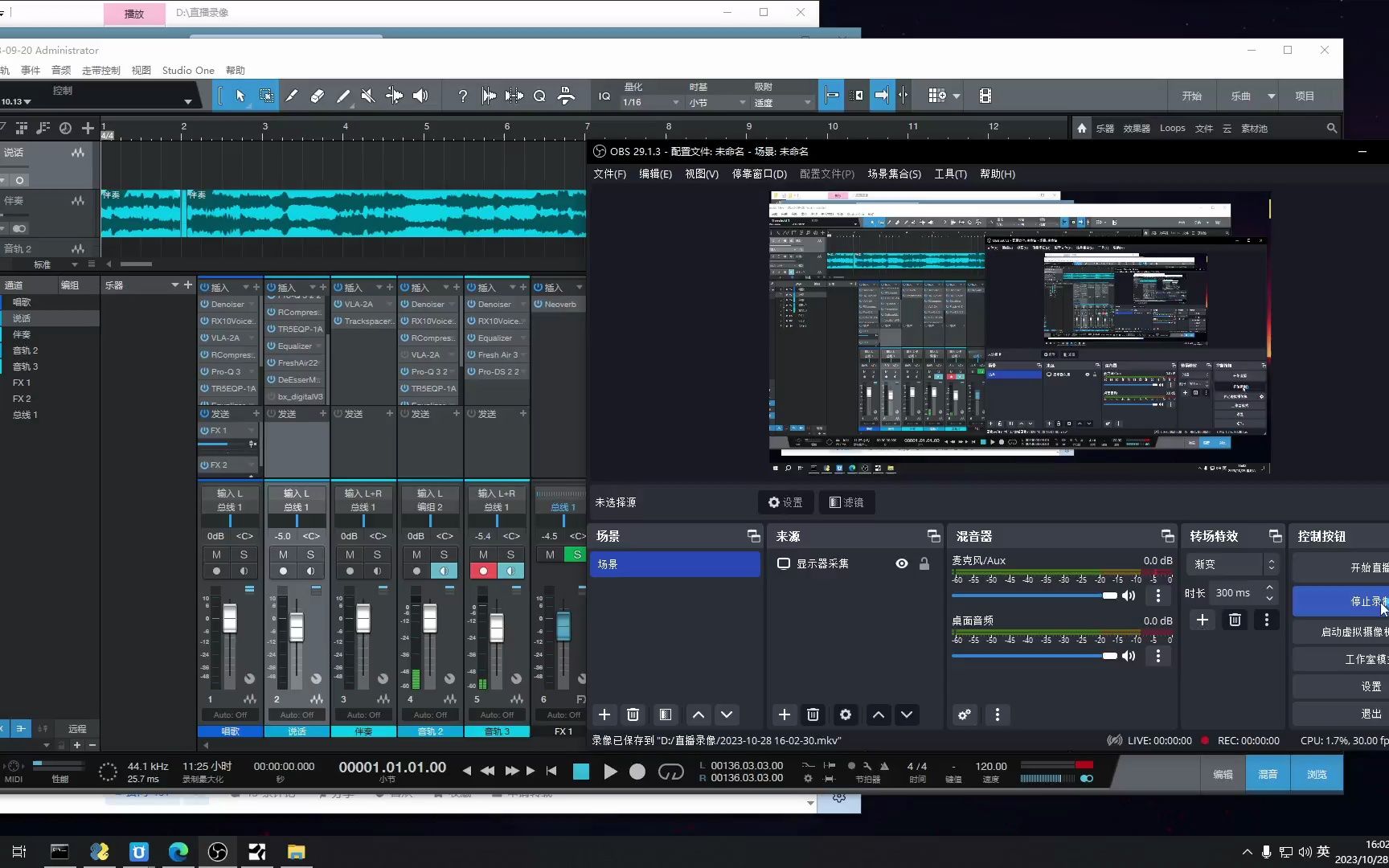Click the IQ quantize button

tap(604, 96)
